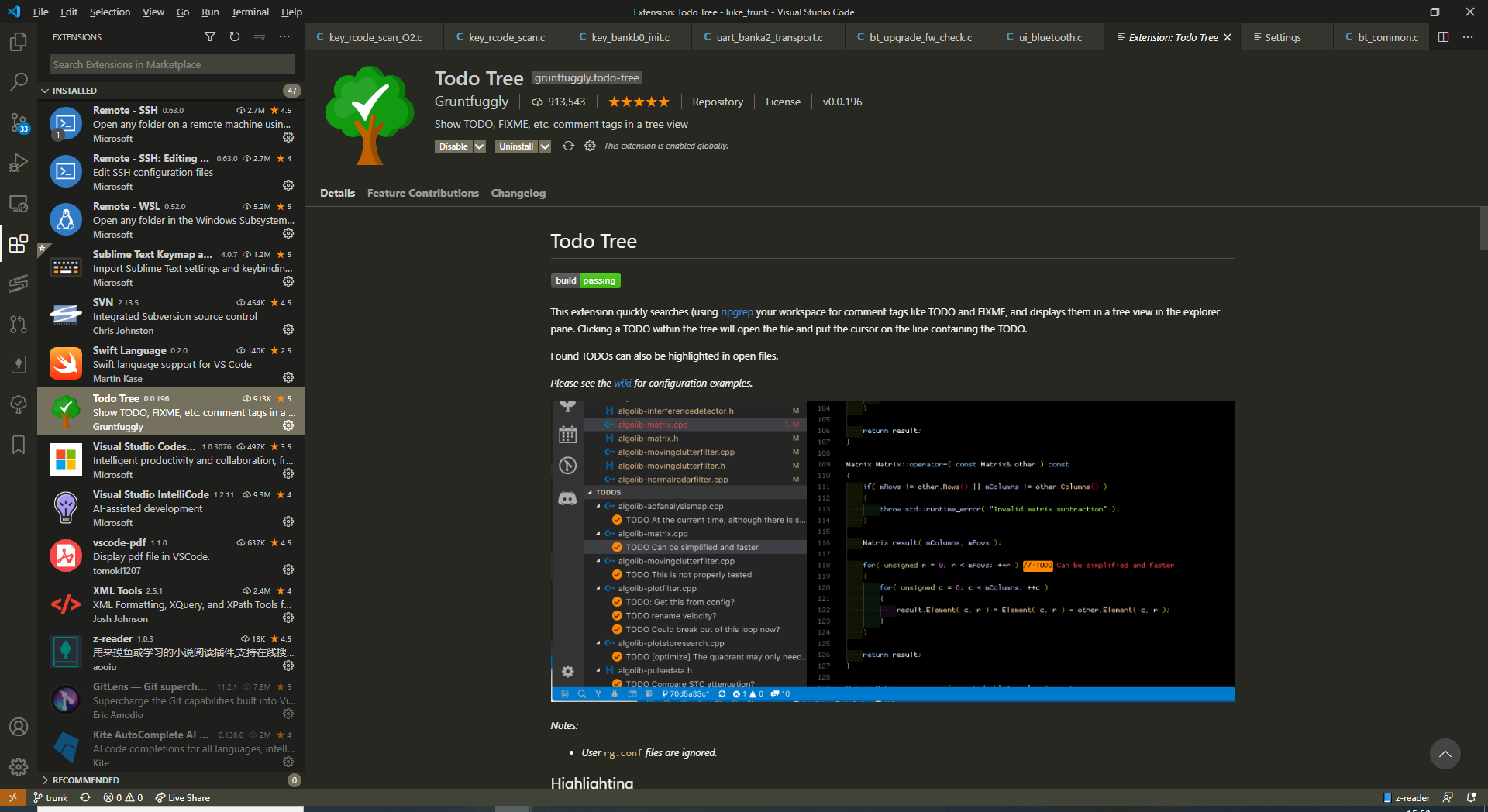1488x812 pixels.
Task: Open the Manage gear in activity bar
Action: (x=19, y=767)
